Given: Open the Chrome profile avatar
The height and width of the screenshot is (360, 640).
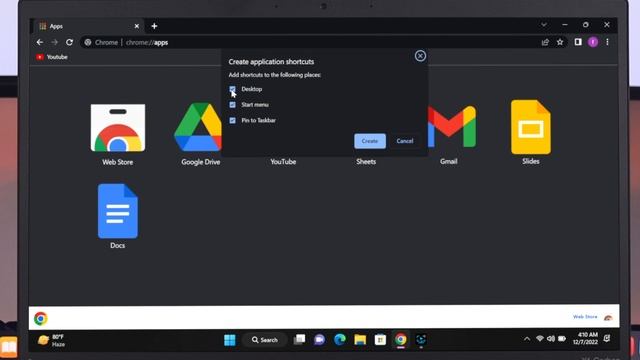Looking at the screenshot, I should 593,42.
